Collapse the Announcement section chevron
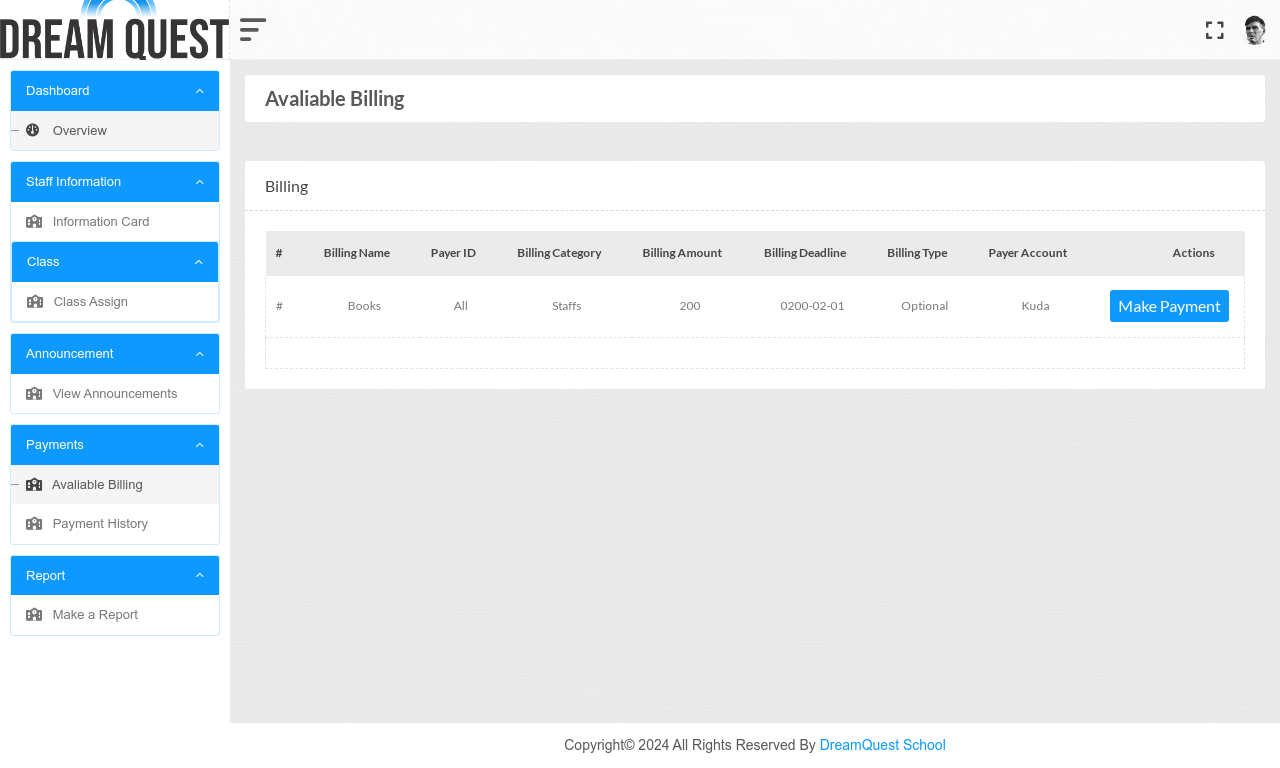Image resolution: width=1280 pixels, height=768 pixels. (x=199, y=354)
